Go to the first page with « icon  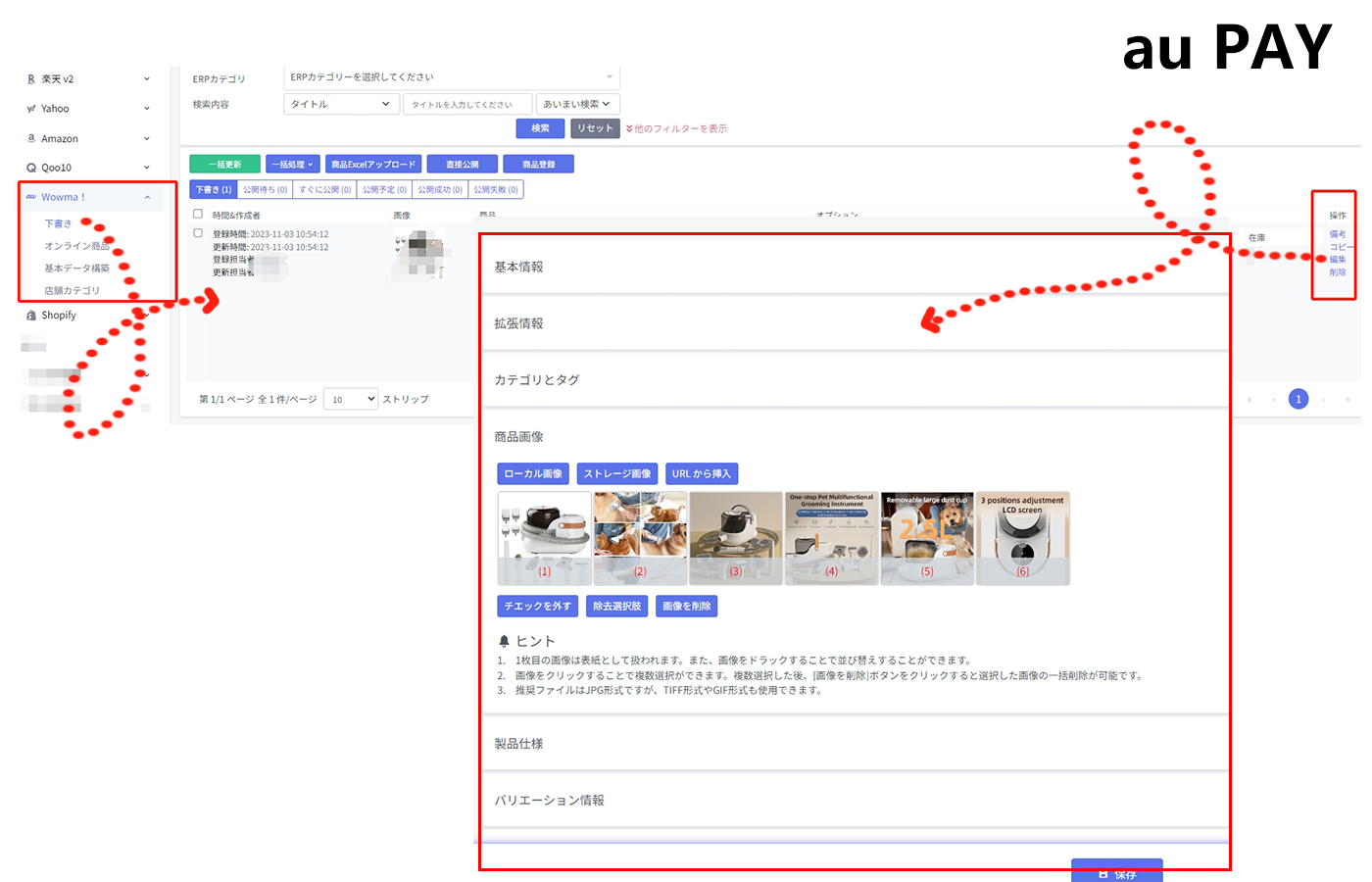(x=1249, y=400)
